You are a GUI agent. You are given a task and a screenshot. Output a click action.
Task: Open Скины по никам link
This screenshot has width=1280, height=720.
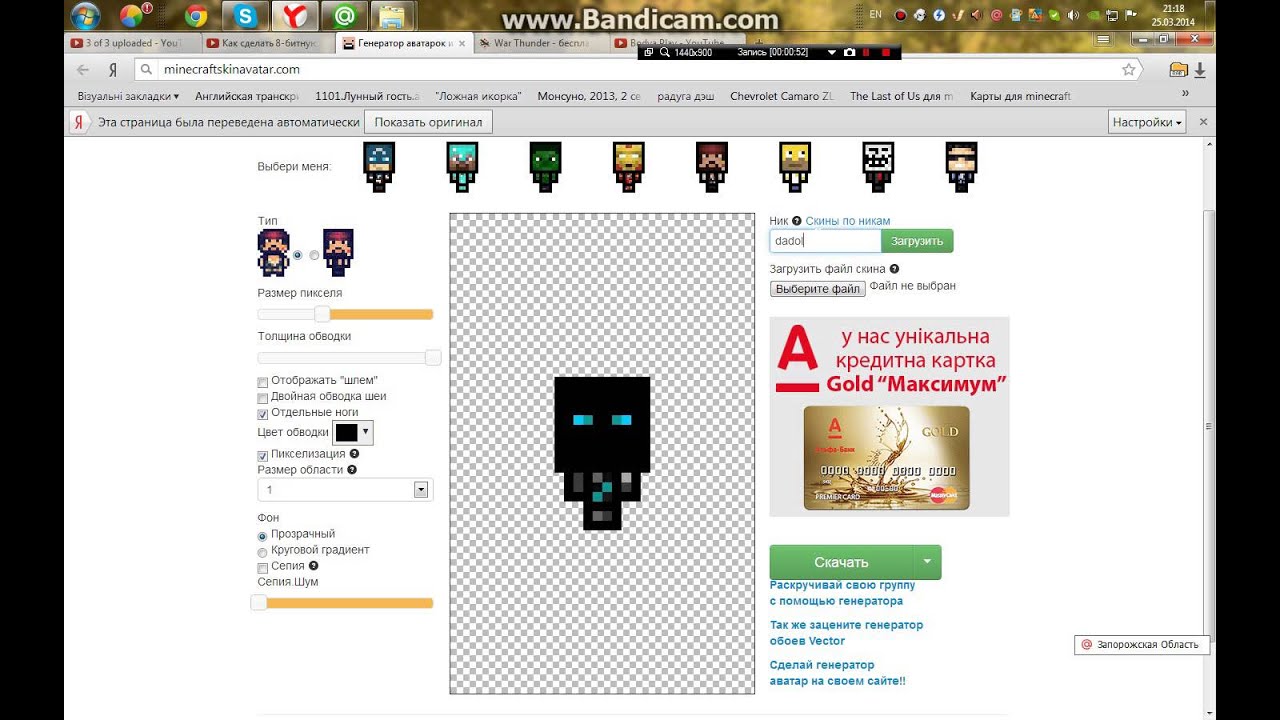coord(847,221)
